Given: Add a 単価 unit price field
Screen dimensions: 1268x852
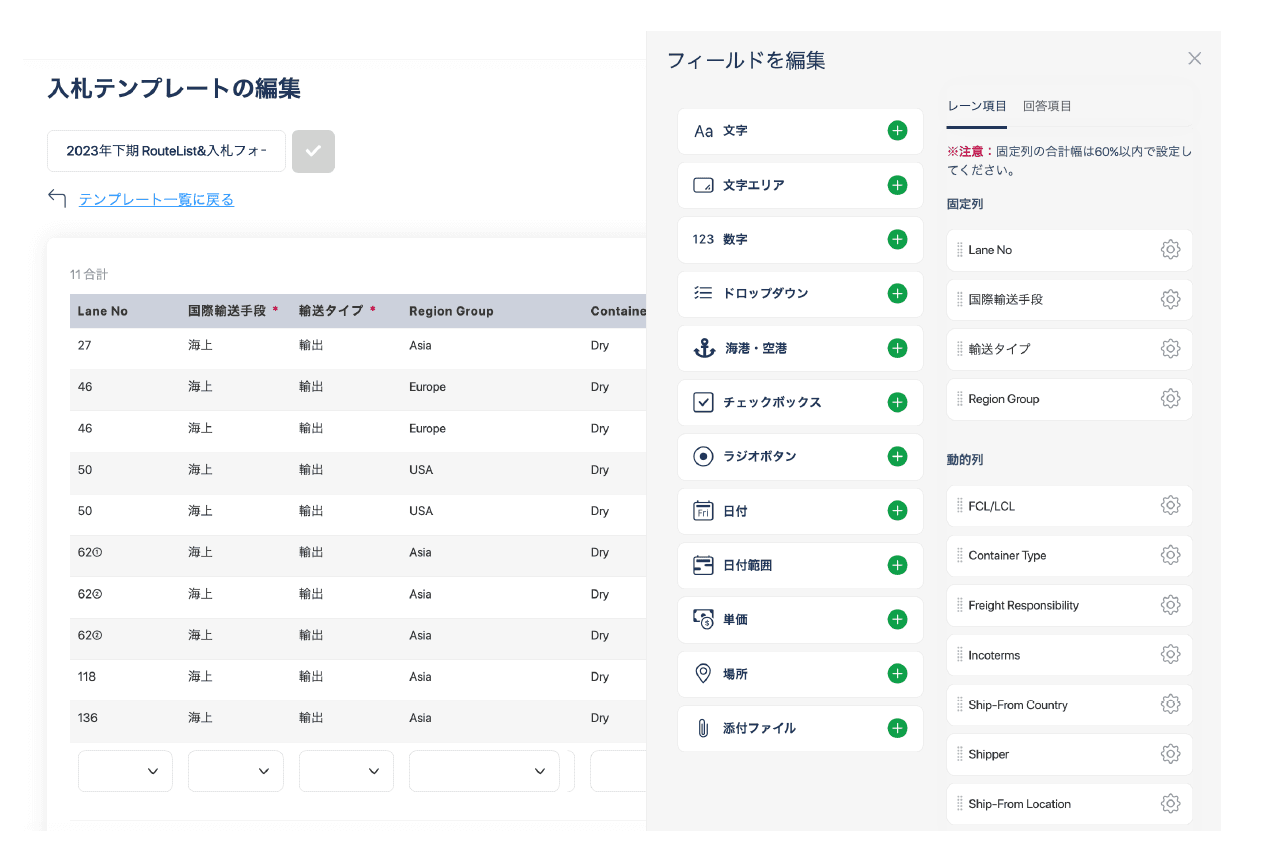Looking at the screenshot, I should click(x=897, y=620).
